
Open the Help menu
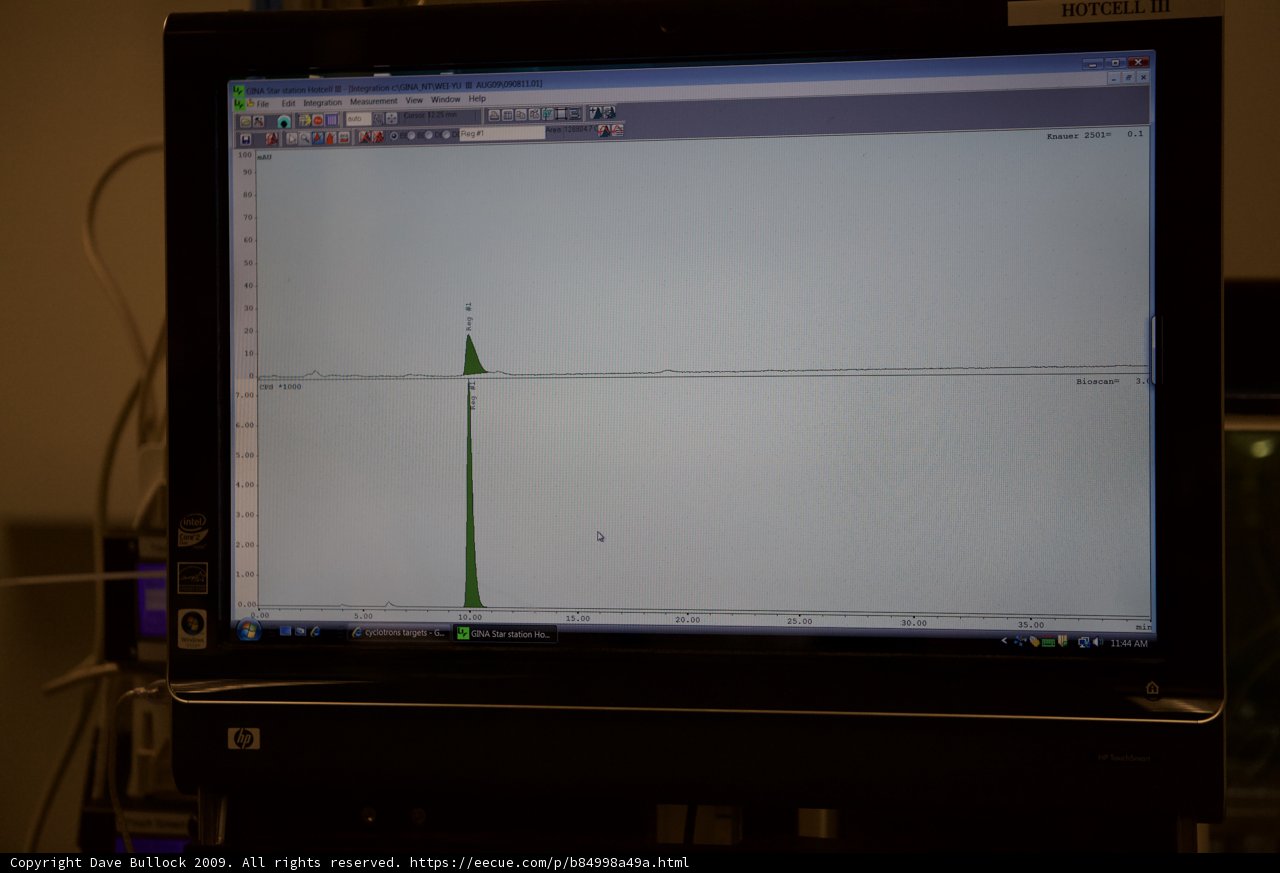click(x=477, y=98)
